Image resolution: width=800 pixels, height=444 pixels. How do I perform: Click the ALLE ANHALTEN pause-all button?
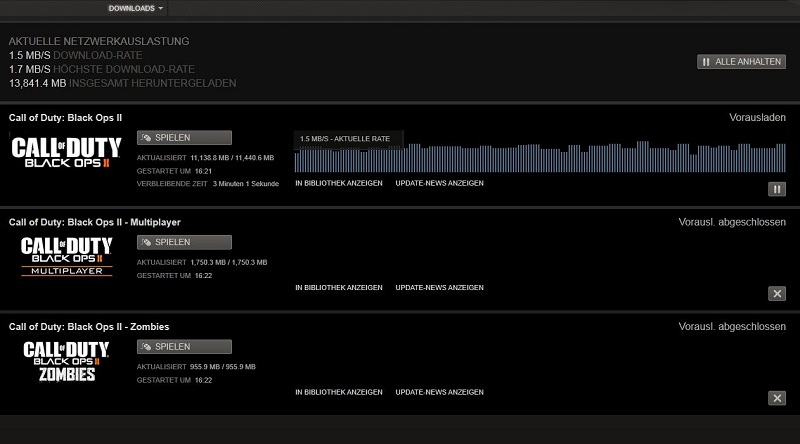point(741,62)
